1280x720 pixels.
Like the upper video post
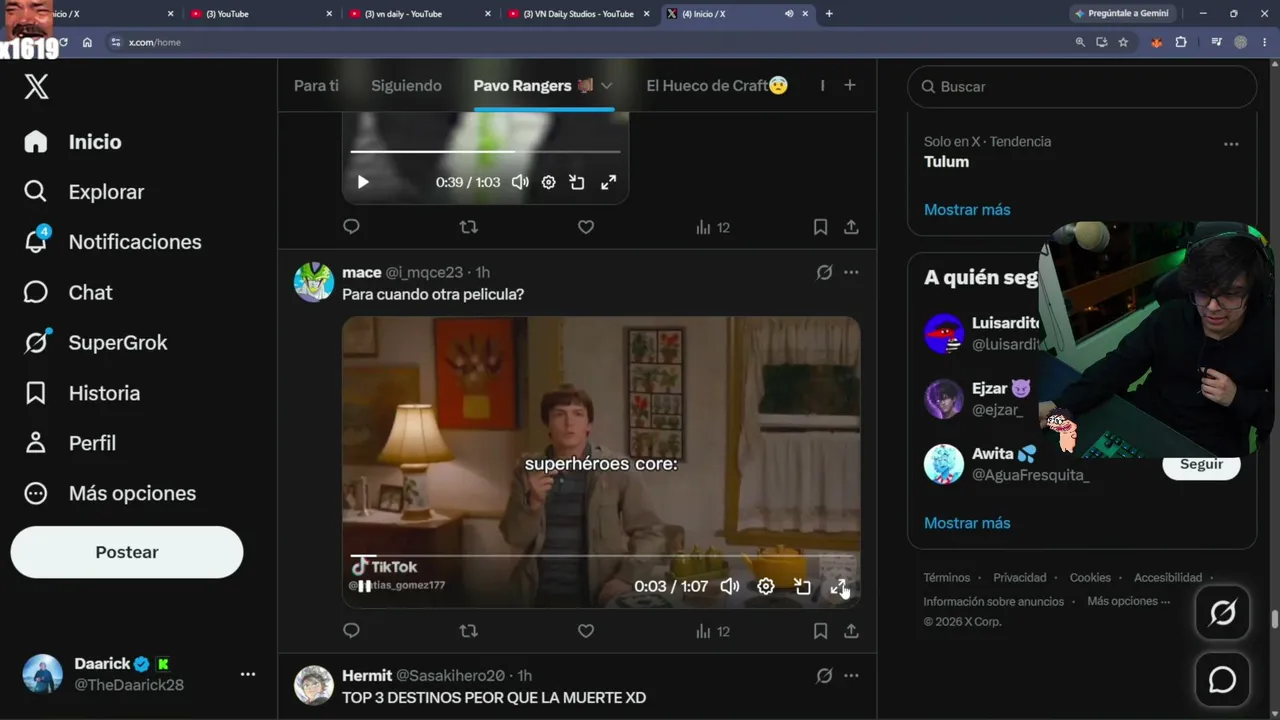[586, 227]
